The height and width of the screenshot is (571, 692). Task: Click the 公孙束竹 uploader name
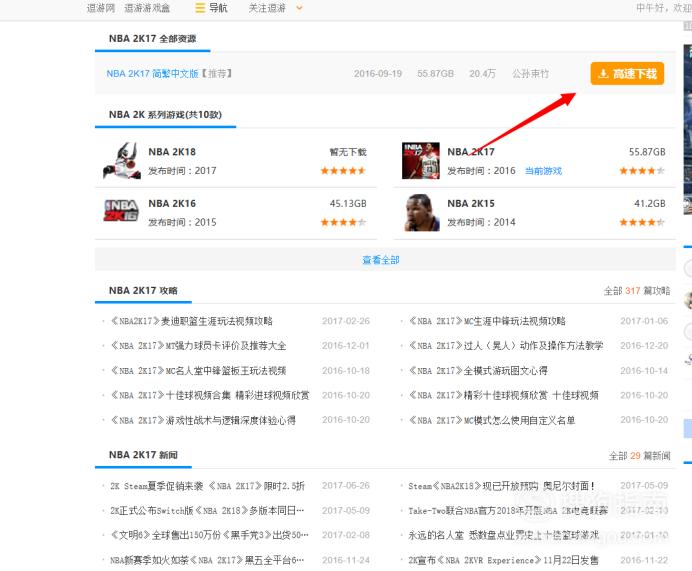click(530, 74)
